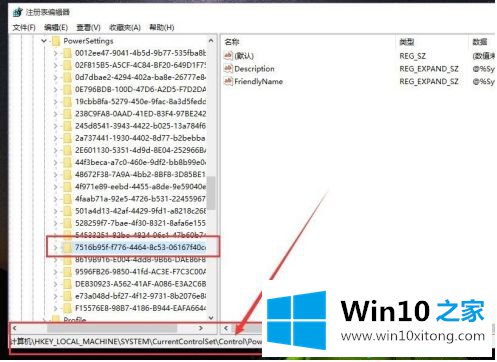Screen dimensions: 497x362
Task: Click folder icon of 2E601130-5351 key
Action: [67, 150]
